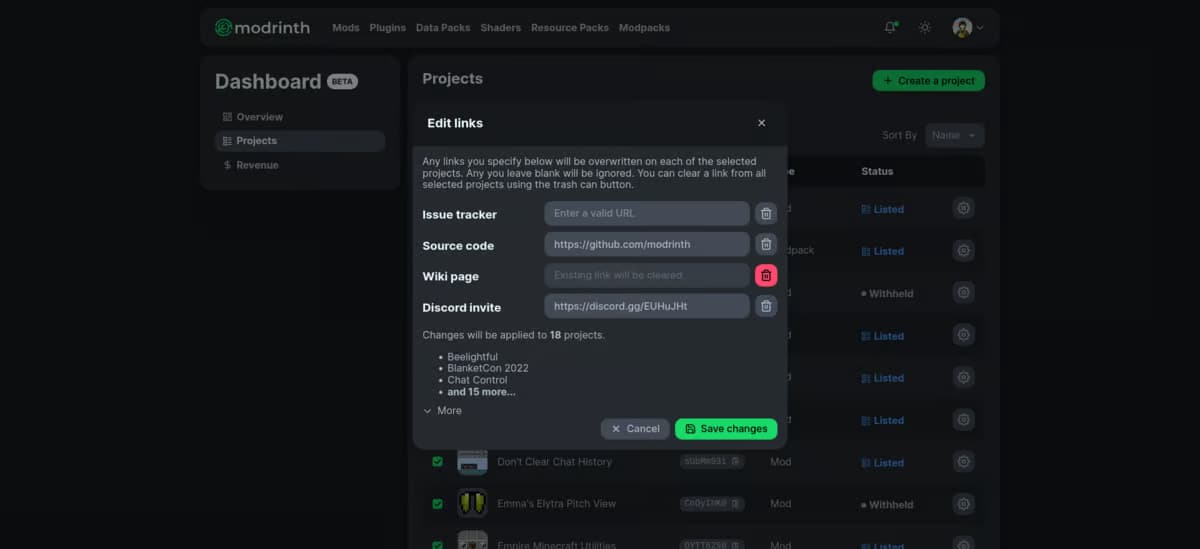The image size is (1200, 549).
Task: Uncheck Emma's Elytra Pitch View checkbox
Action: [437, 504]
